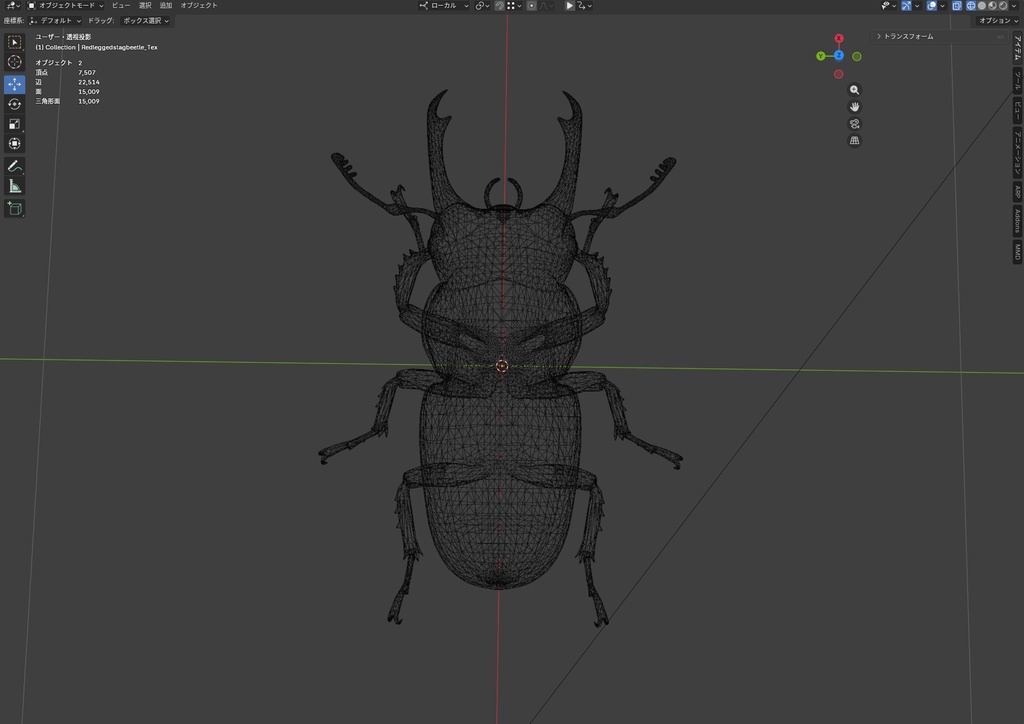This screenshot has height=724, width=1024.
Task: Switch to the ARP sidebar tab
Action: click(1017, 191)
